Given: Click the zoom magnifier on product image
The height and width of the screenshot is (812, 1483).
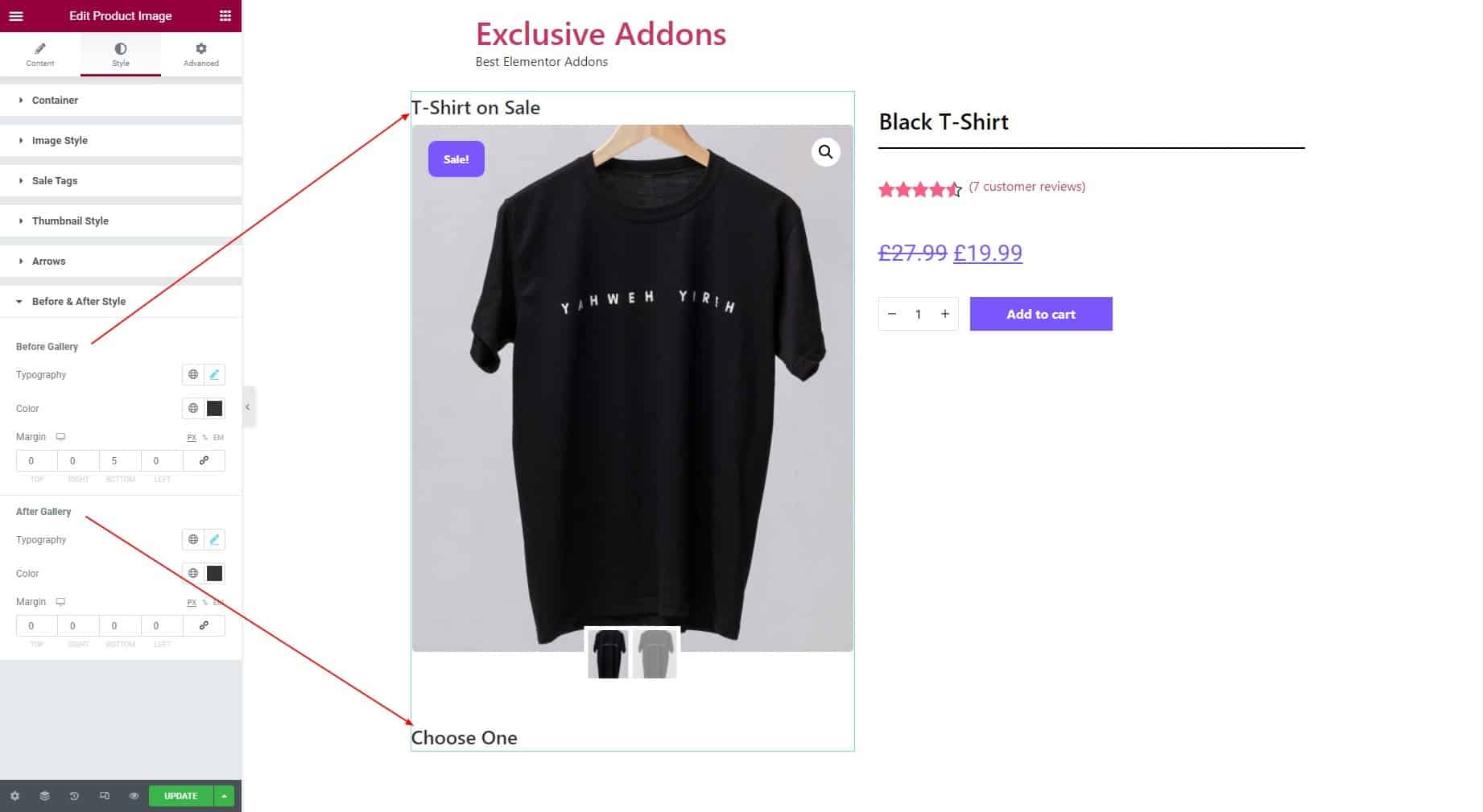Looking at the screenshot, I should [825, 152].
